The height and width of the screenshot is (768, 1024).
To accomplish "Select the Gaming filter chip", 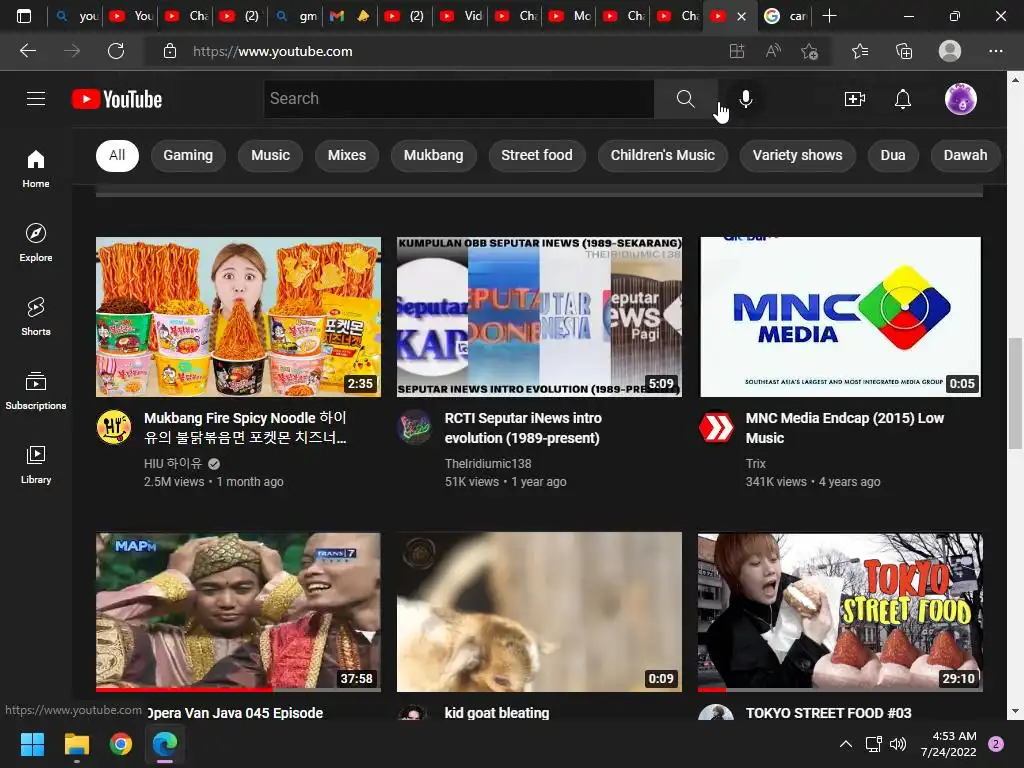I will [x=188, y=155].
